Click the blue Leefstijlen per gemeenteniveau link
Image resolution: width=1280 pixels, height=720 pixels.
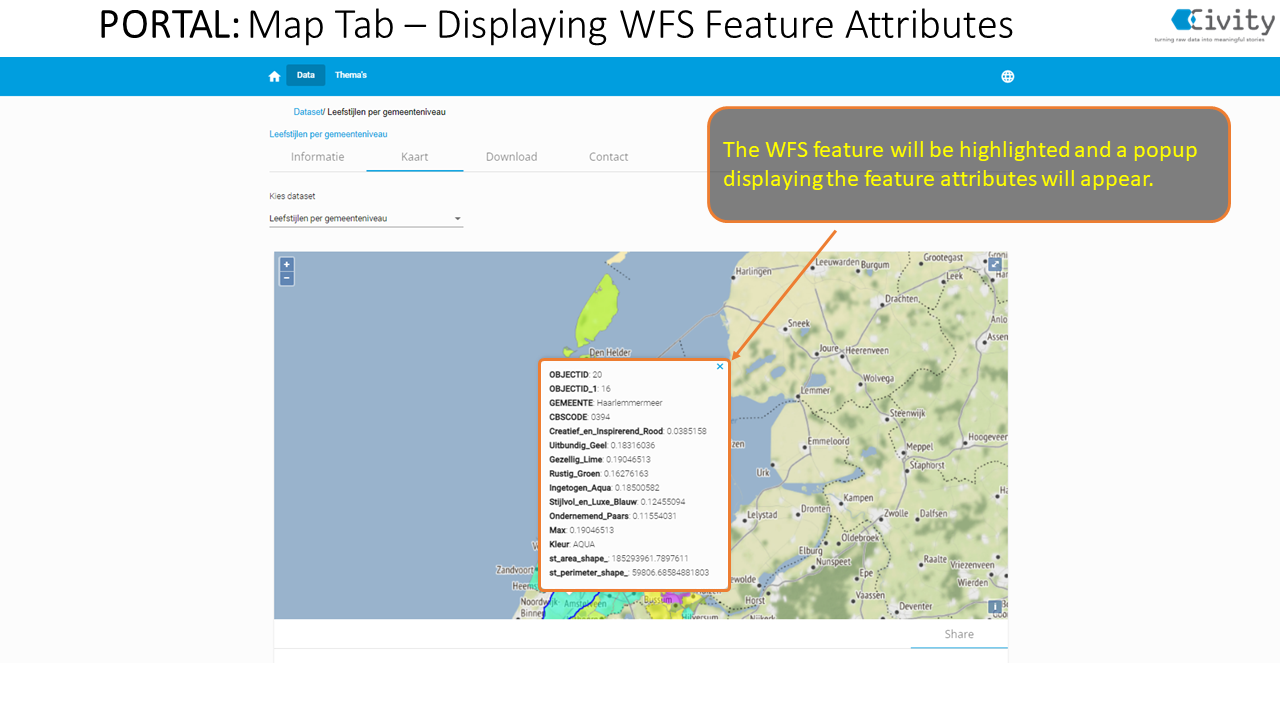pos(328,134)
